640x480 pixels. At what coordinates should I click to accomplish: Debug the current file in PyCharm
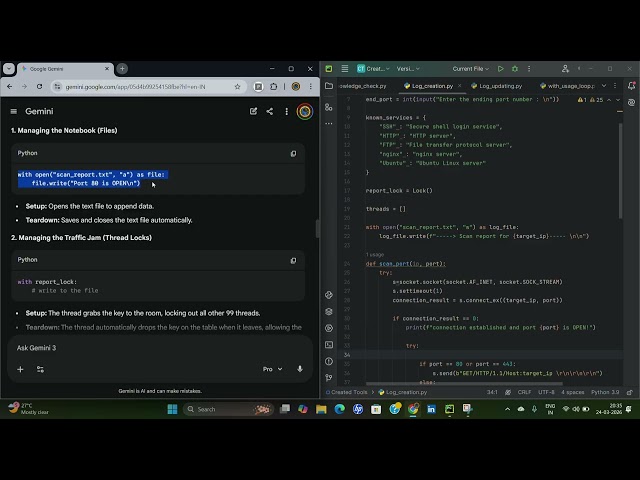coord(515,69)
